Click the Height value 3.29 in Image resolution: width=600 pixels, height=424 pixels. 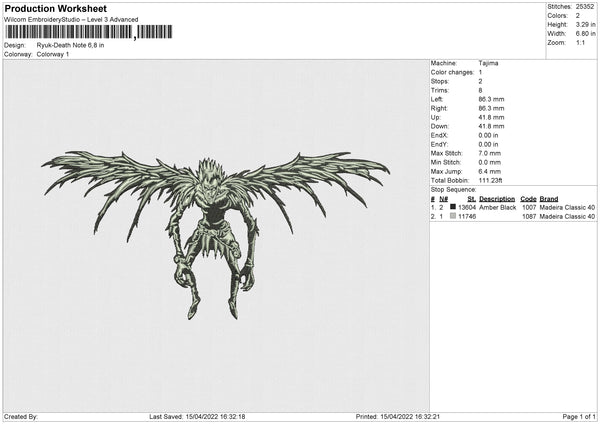click(x=585, y=24)
